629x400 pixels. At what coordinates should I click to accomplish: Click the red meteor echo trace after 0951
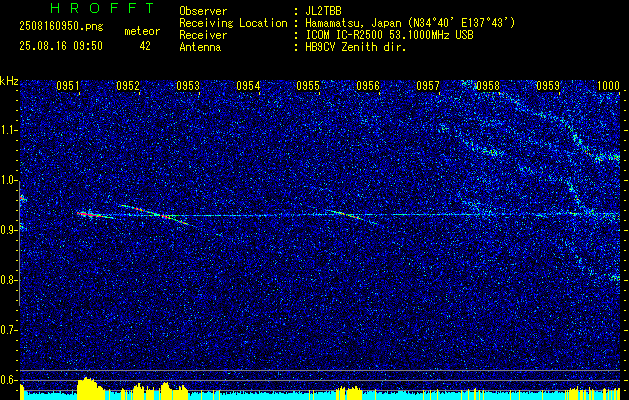[x=95, y=215]
